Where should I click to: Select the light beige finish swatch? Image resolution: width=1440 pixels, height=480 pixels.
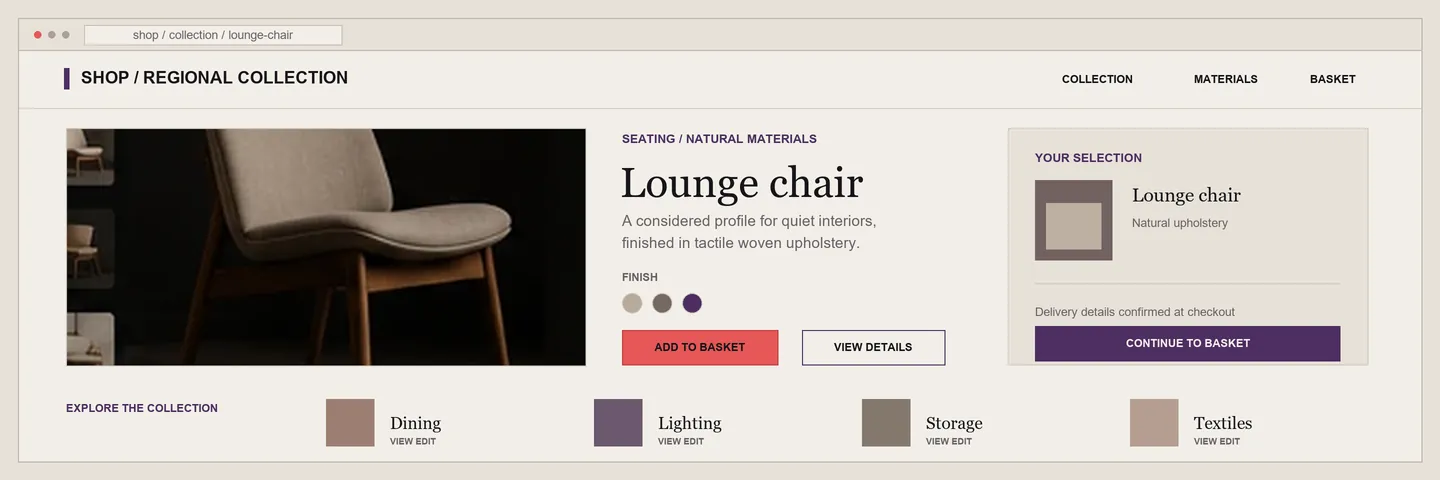coord(632,303)
